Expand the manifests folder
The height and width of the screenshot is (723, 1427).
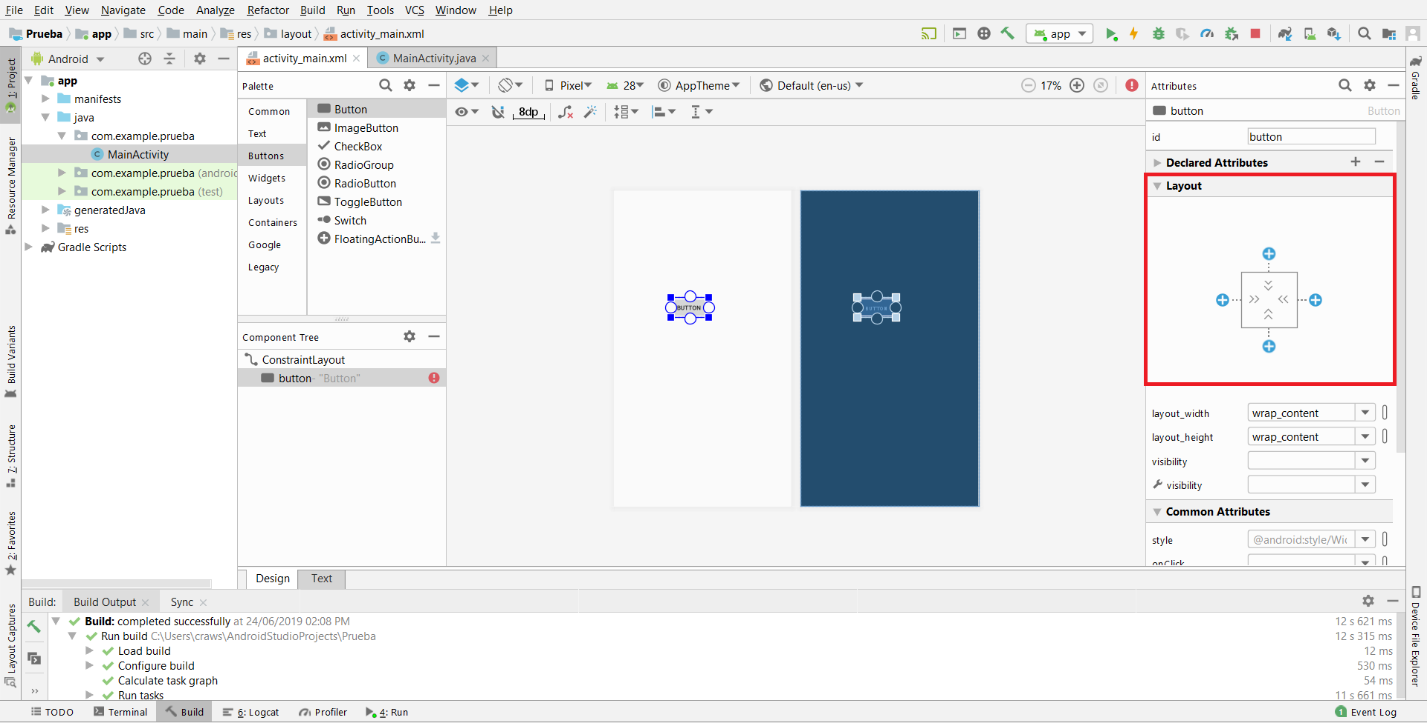click(x=45, y=99)
